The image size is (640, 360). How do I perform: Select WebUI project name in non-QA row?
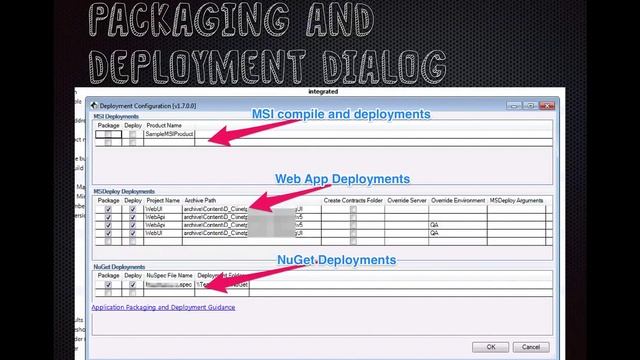tap(163, 209)
